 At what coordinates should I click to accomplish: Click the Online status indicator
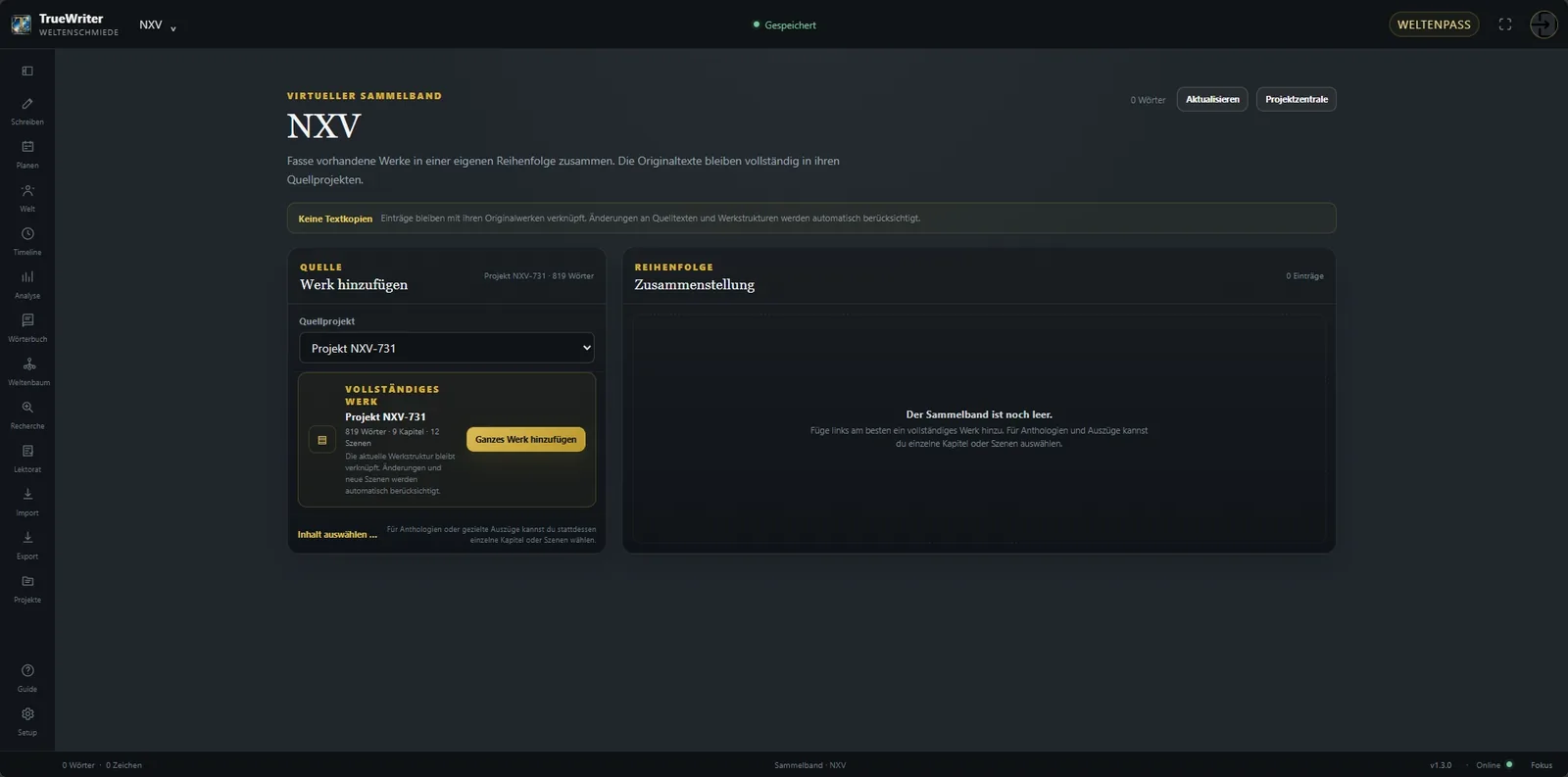[x=1494, y=765]
